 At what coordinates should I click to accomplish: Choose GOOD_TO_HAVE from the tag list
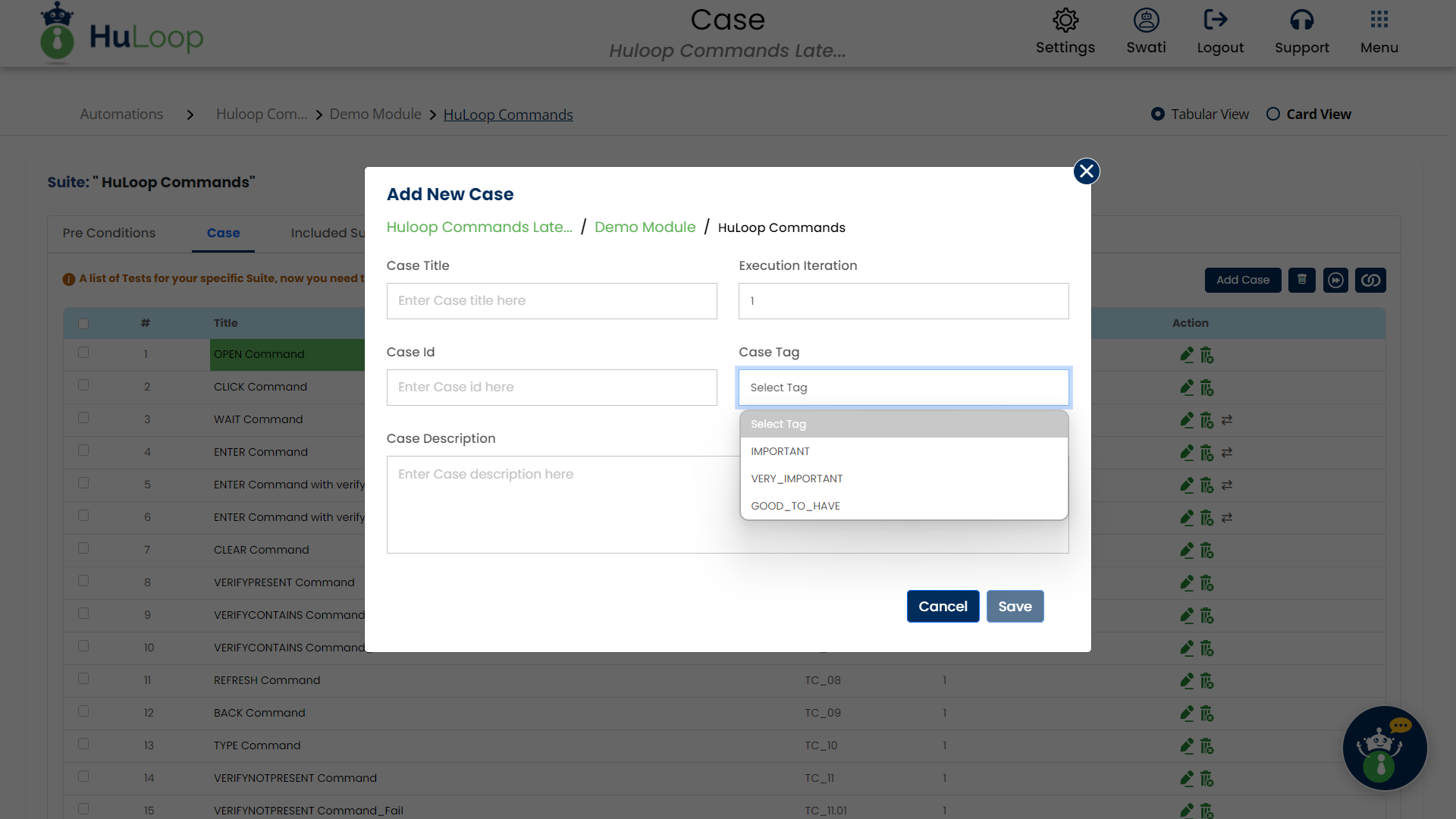click(903, 506)
